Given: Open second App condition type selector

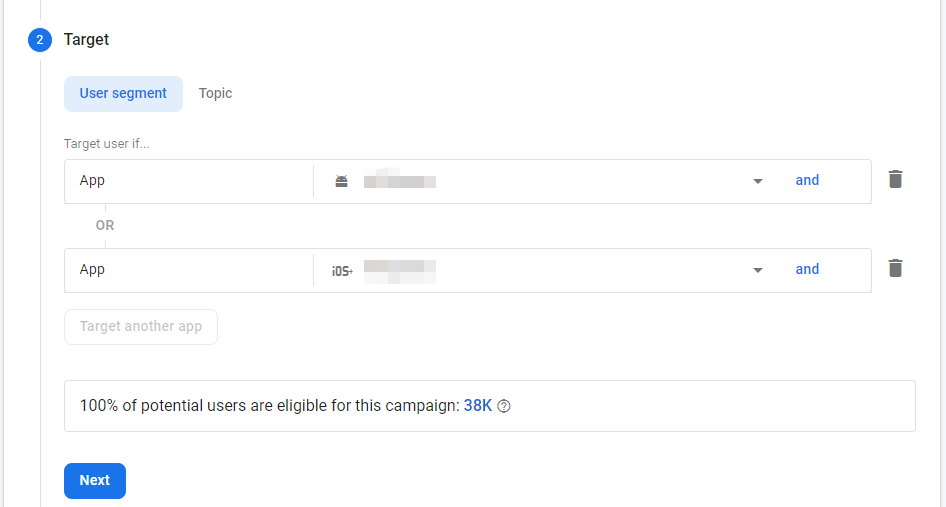Looking at the screenshot, I should pyautogui.click(x=188, y=270).
